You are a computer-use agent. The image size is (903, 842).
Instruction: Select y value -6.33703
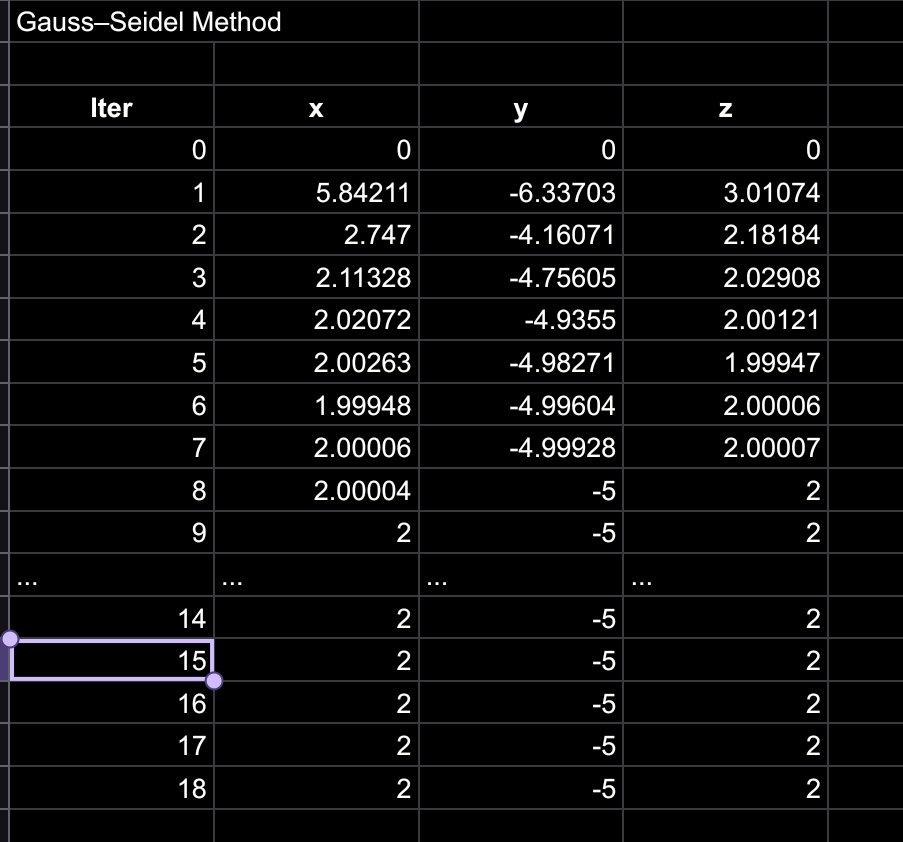(521, 192)
